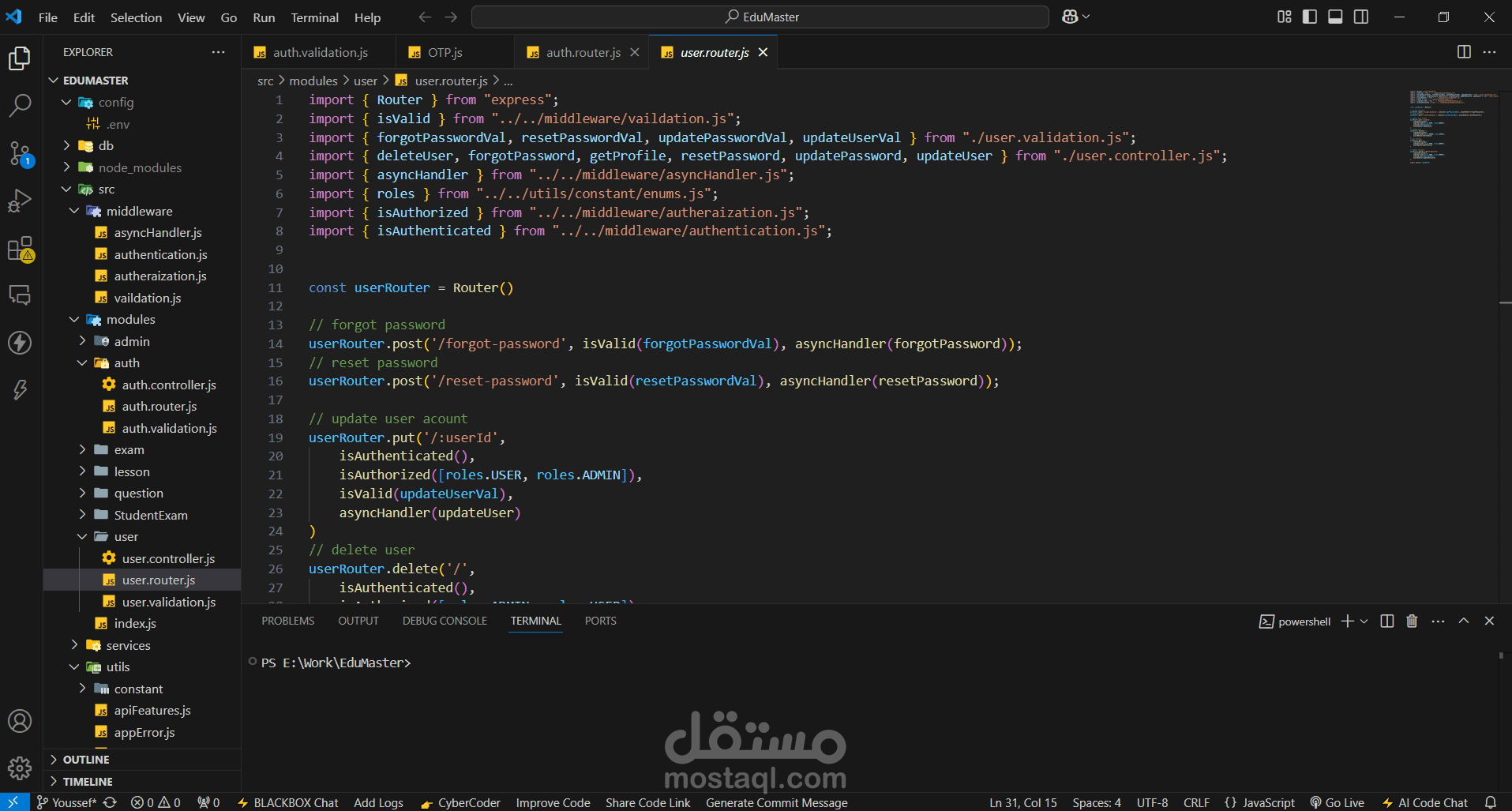The width and height of the screenshot is (1512, 811).
Task: Switch to PROBLEMS panel tab
Action: (x=288, y=621)
